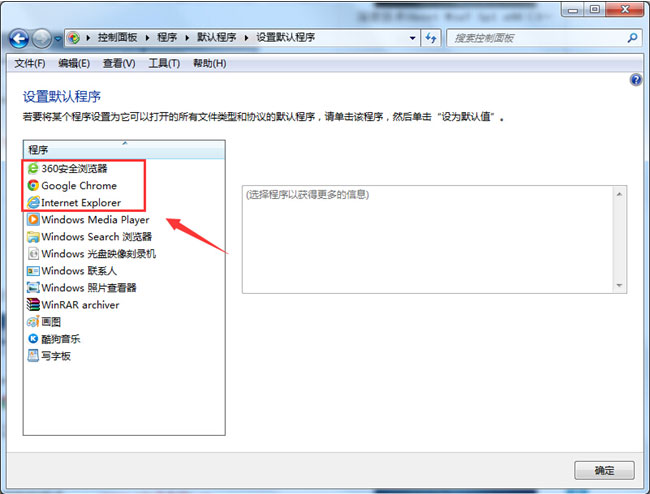Sort list by the 程序 column header

(x=124, y=150)
